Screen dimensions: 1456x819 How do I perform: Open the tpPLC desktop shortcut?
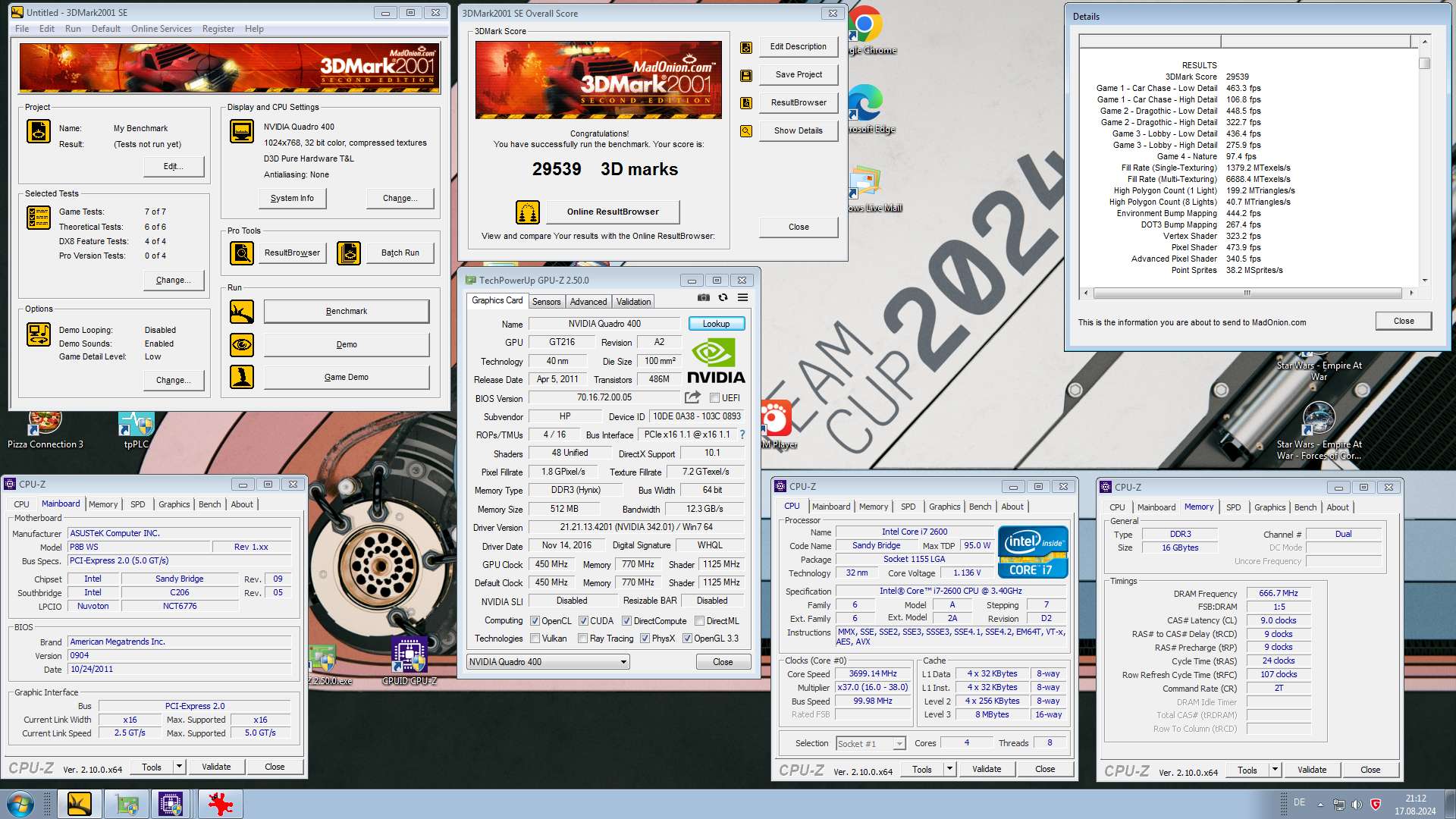click(x=136, y=430)
